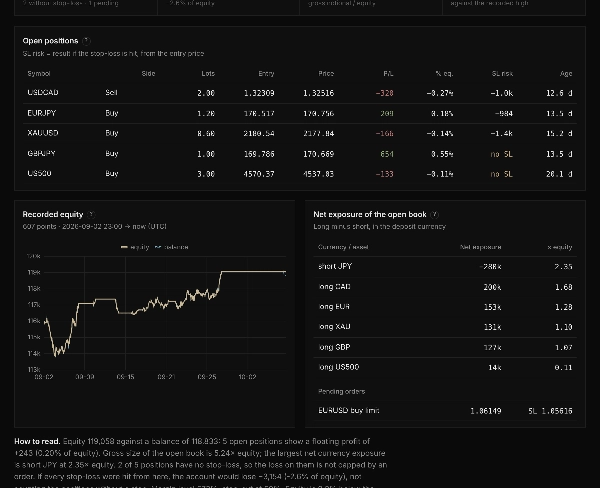Toggle the equity series in chart legend

135,247
